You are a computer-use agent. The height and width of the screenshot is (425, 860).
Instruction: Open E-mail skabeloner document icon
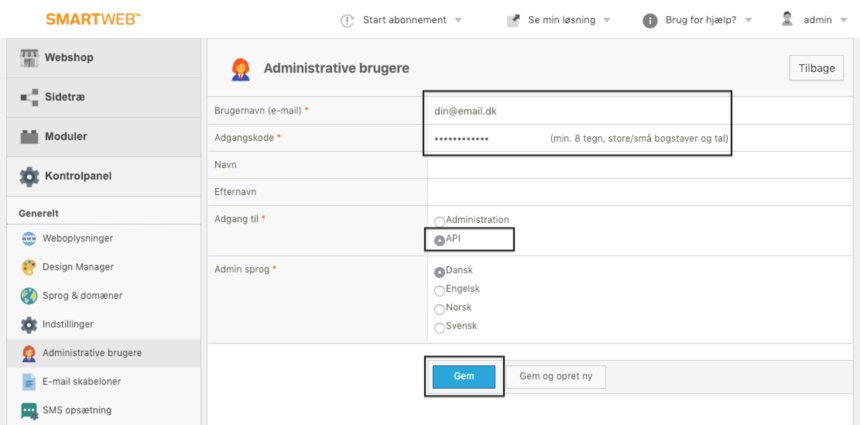[x=29, y=381]
